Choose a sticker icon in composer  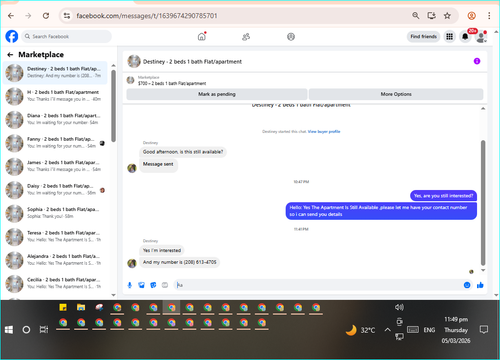point(153,285)
